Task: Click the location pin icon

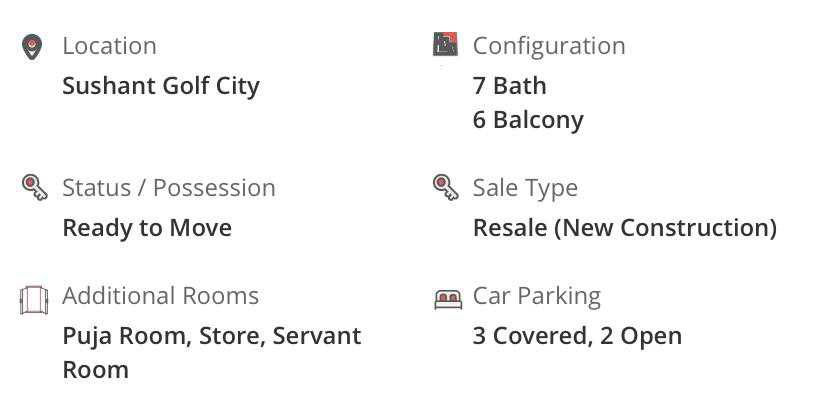Action: [x=33, y=47]
